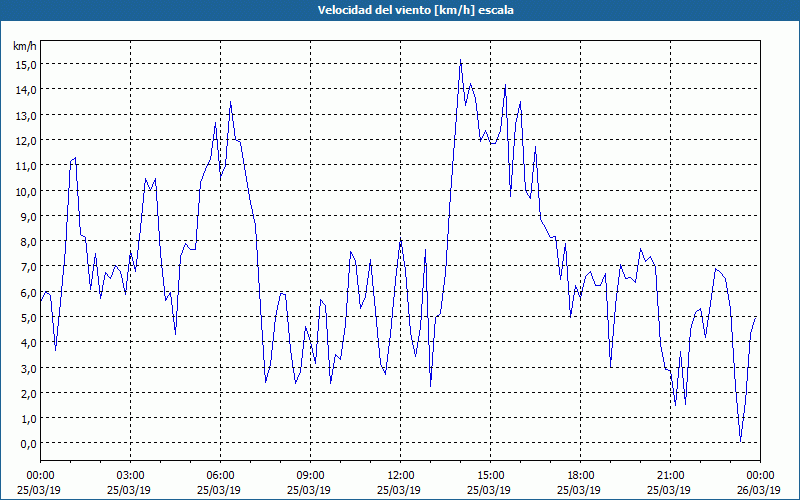Select the '14,0' y-axis label
Viewport: 800px width, 500px height.
[28, 90]
